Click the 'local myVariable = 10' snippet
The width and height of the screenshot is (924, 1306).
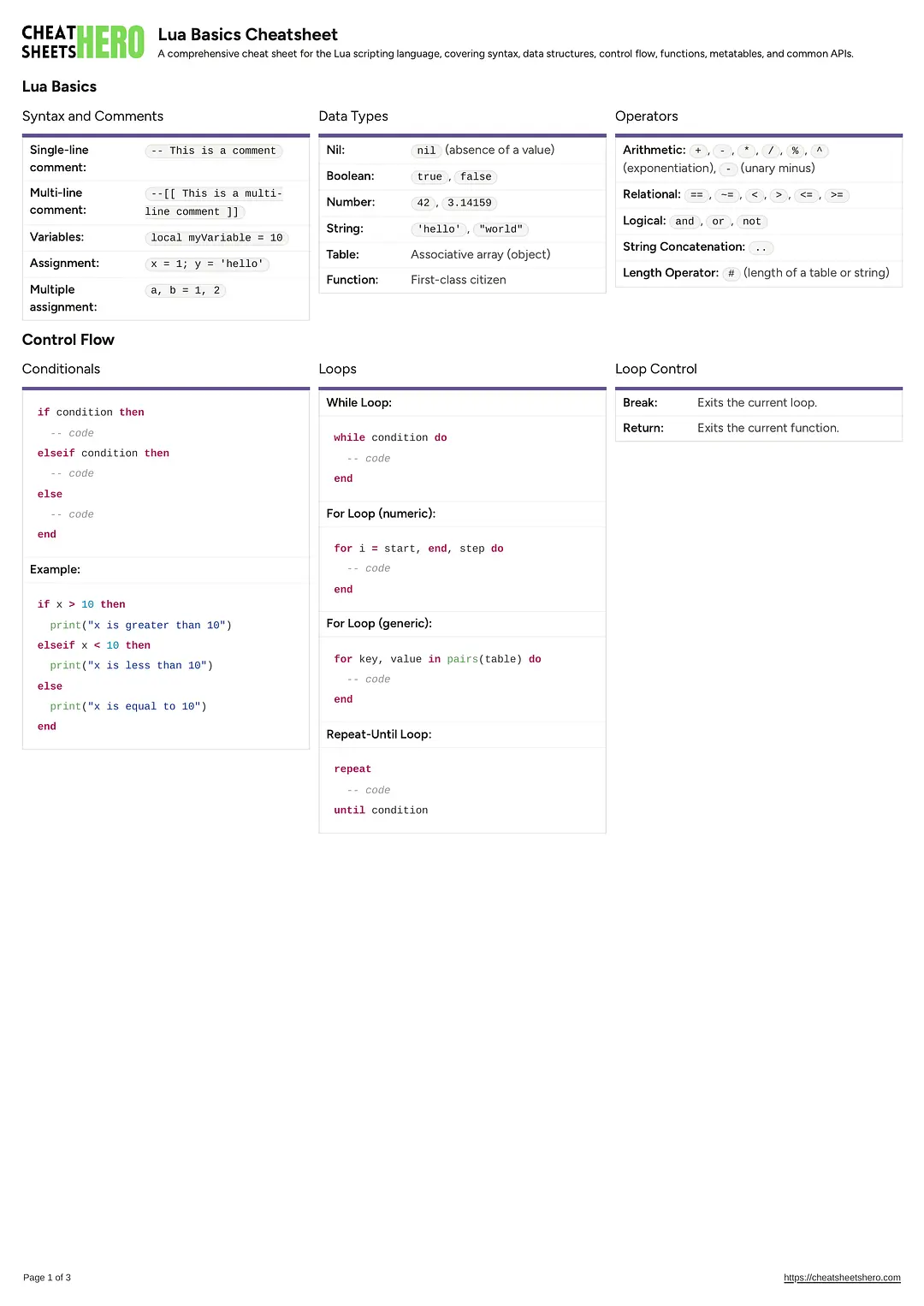point(217,238)
